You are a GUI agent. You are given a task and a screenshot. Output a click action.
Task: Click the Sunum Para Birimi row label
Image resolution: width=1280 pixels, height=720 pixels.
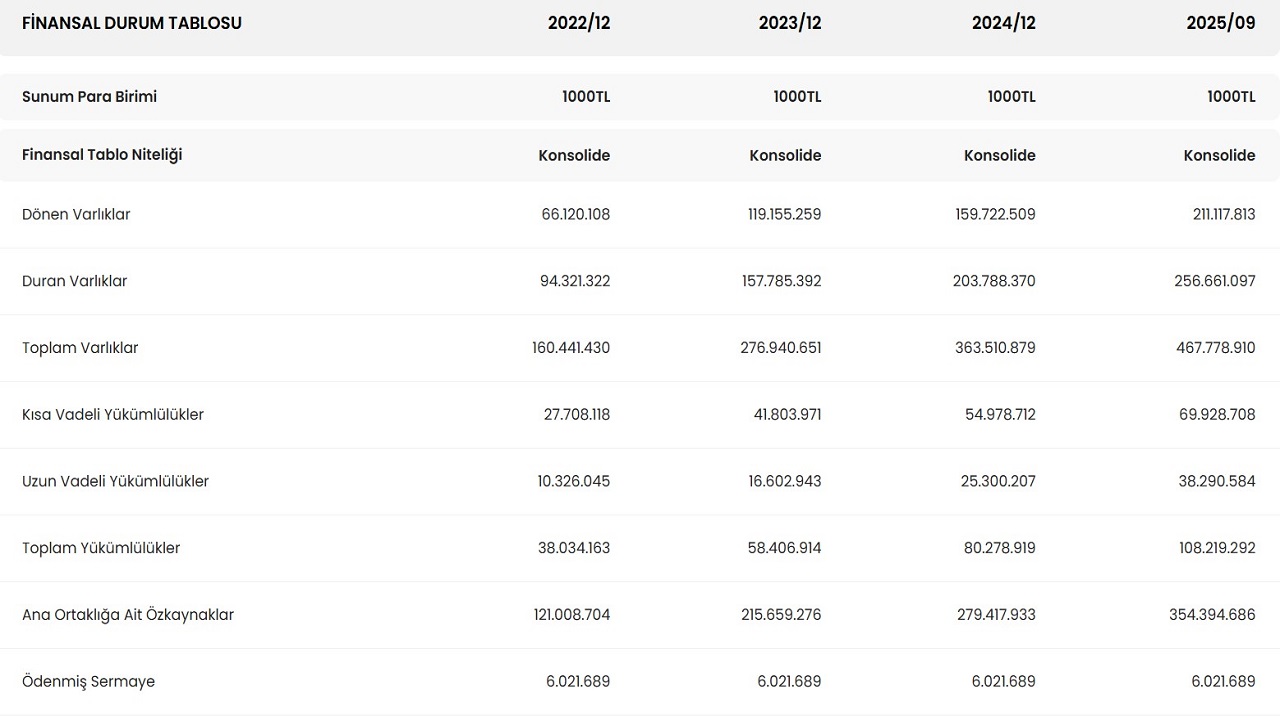pos(89,97)
